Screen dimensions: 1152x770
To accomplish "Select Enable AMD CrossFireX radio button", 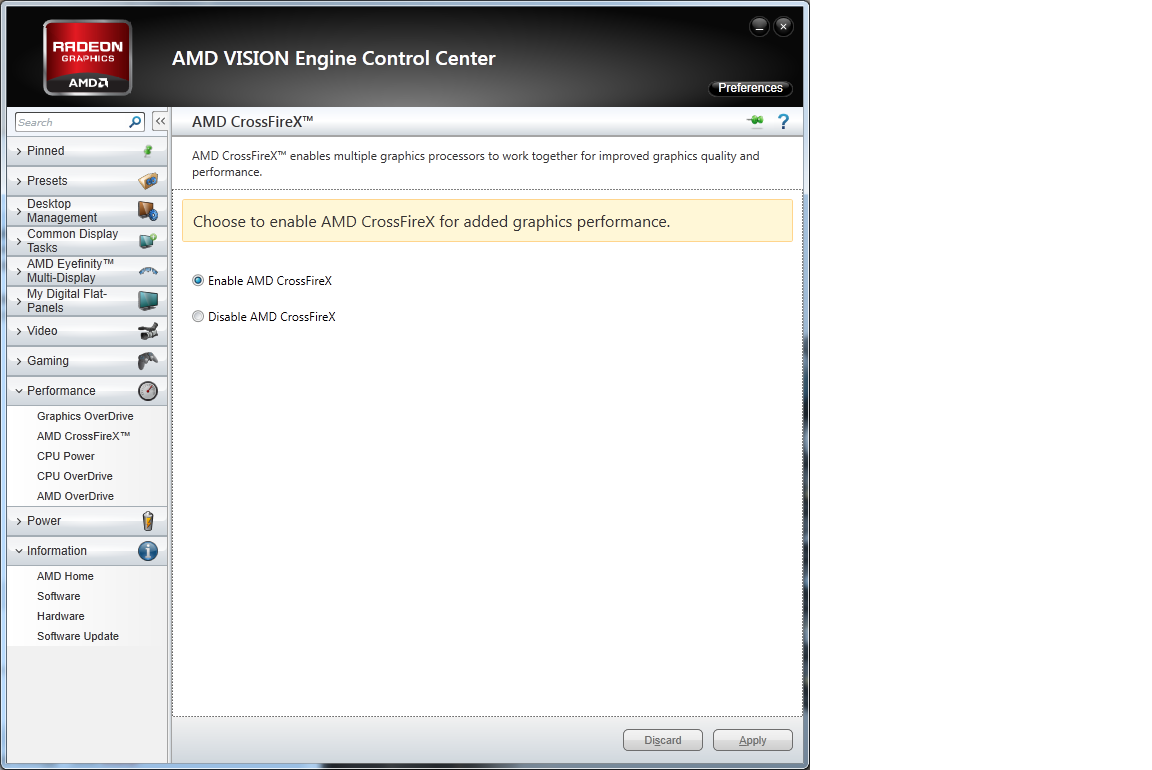I will click(198, 281).
